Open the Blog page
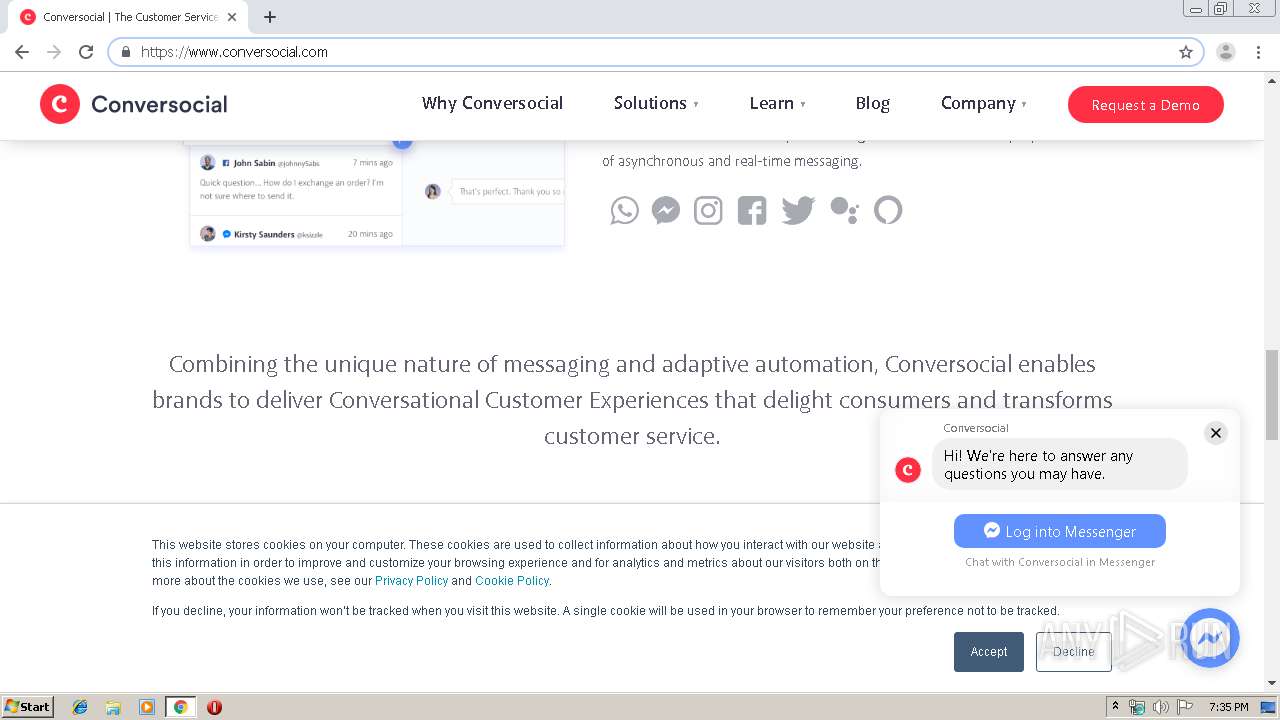This screenshot has height=720, width=1280. 873,103
